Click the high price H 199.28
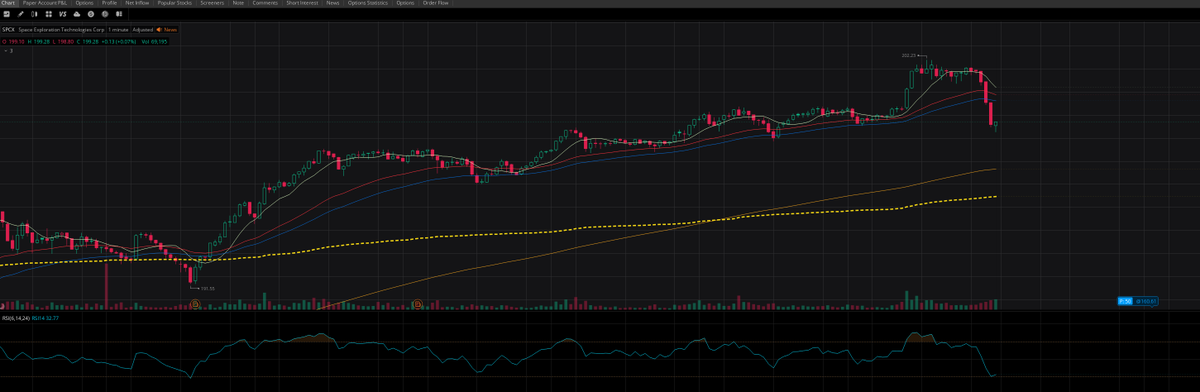The height and width of the screenshot is (392, 1200). pos(38,41)
